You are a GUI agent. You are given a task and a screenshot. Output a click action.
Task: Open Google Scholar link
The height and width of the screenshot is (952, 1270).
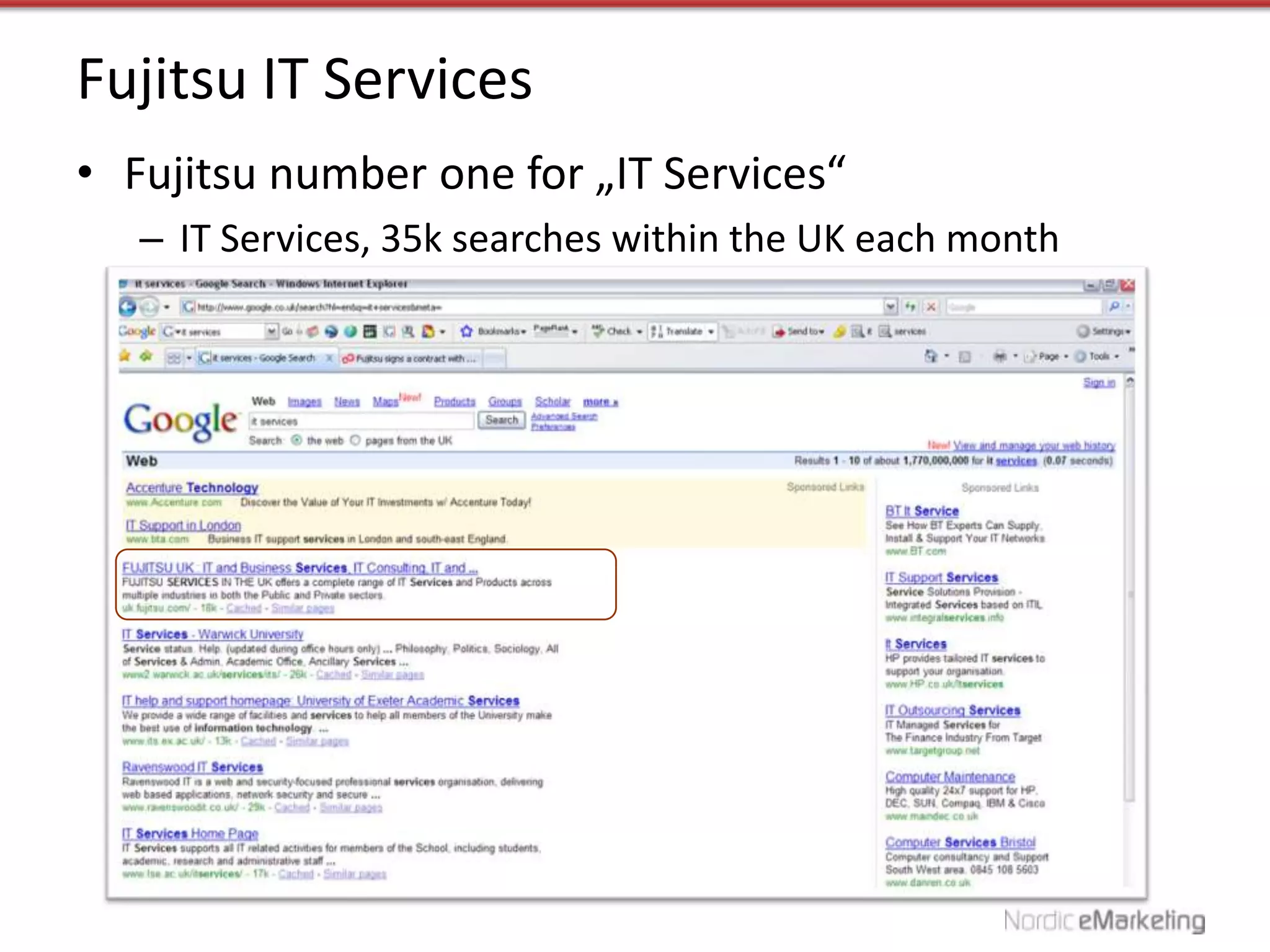coord(553,402)
